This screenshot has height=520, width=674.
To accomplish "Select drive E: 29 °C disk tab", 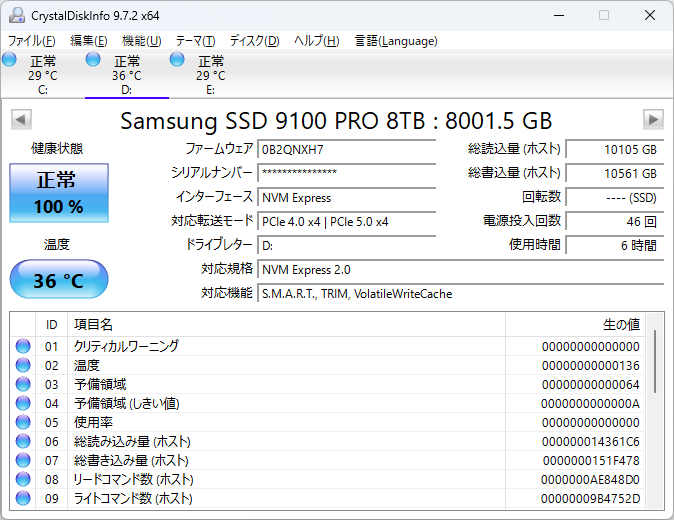I will (x=211, y=75).
